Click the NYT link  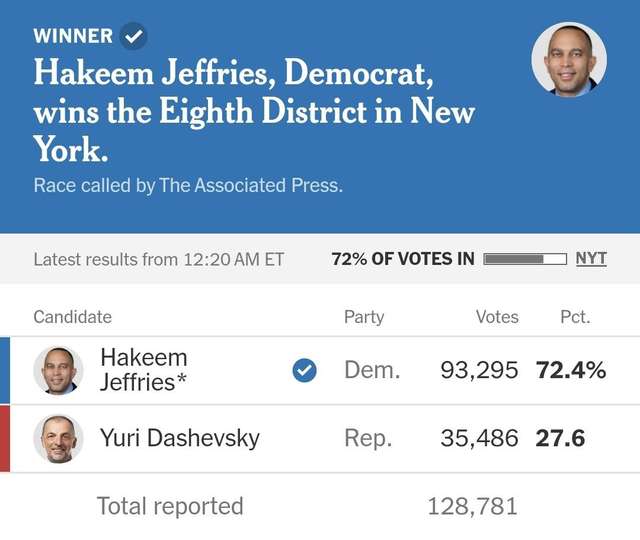click(591, 259)
